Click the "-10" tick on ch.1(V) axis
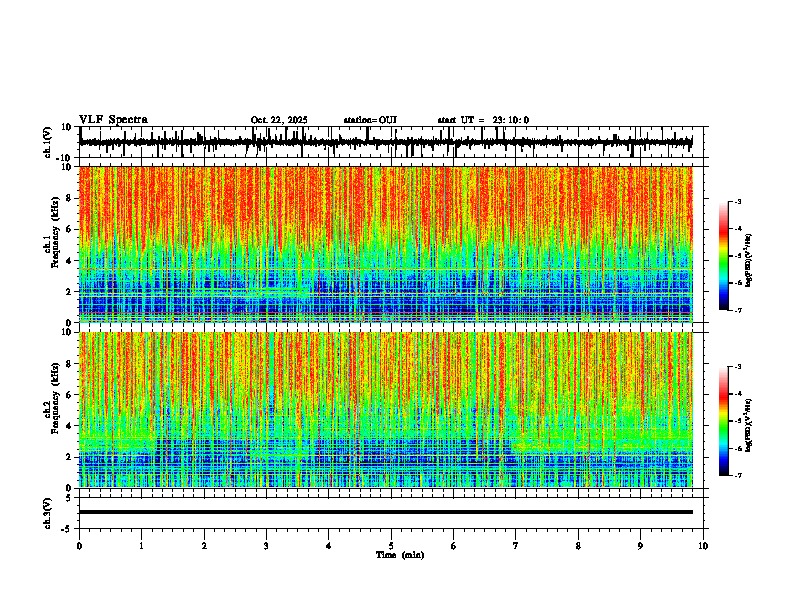Screen dimensions: 792x612 [64, 158]
